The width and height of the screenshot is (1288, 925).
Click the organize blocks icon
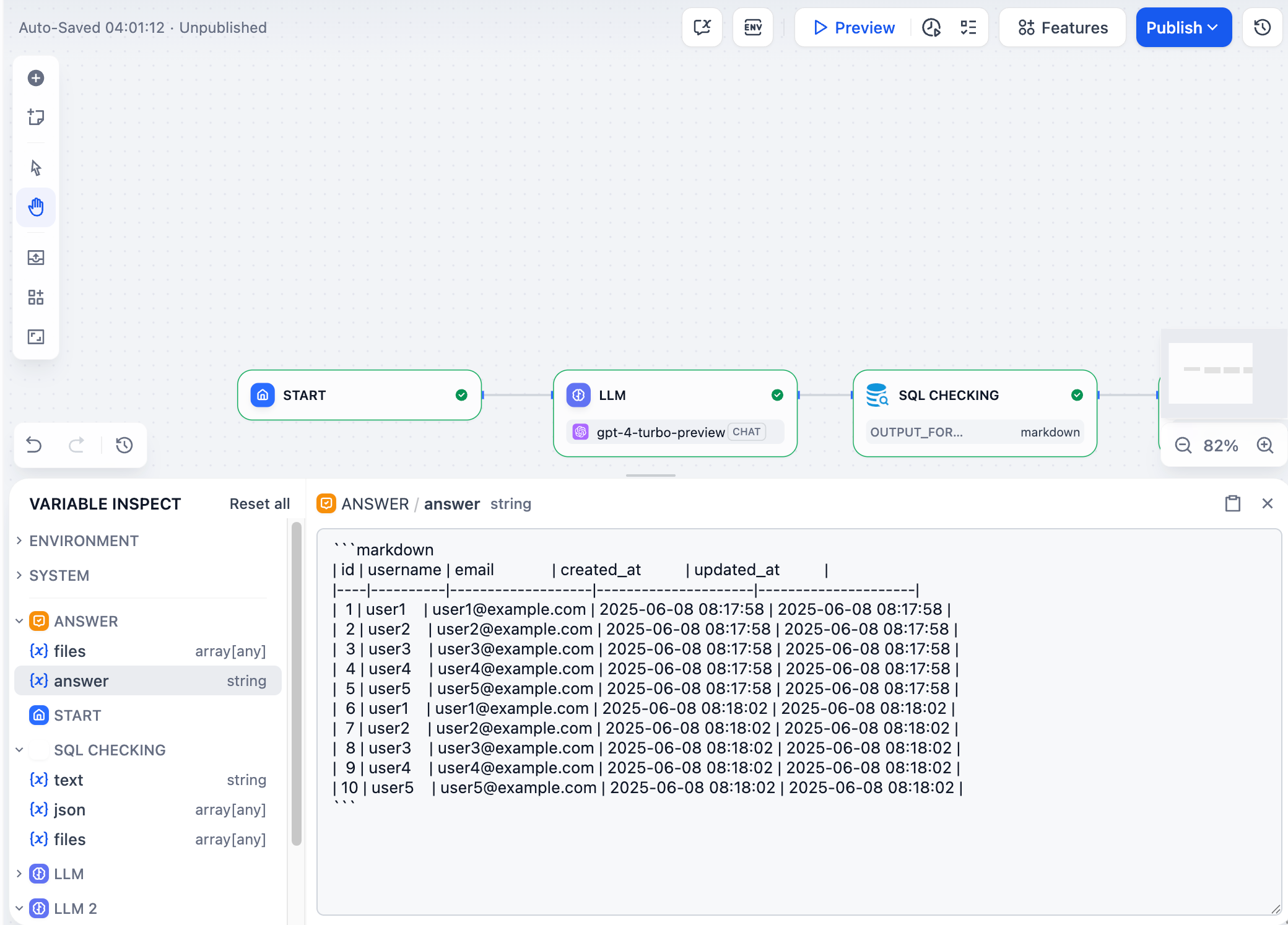coord(36,297)
